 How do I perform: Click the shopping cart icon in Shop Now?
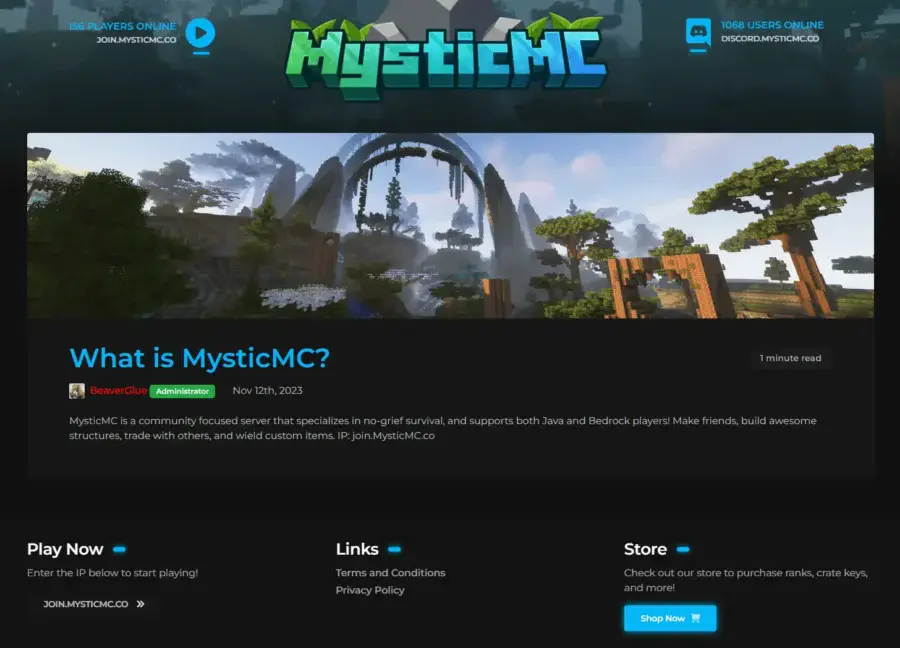coord(696,618)
